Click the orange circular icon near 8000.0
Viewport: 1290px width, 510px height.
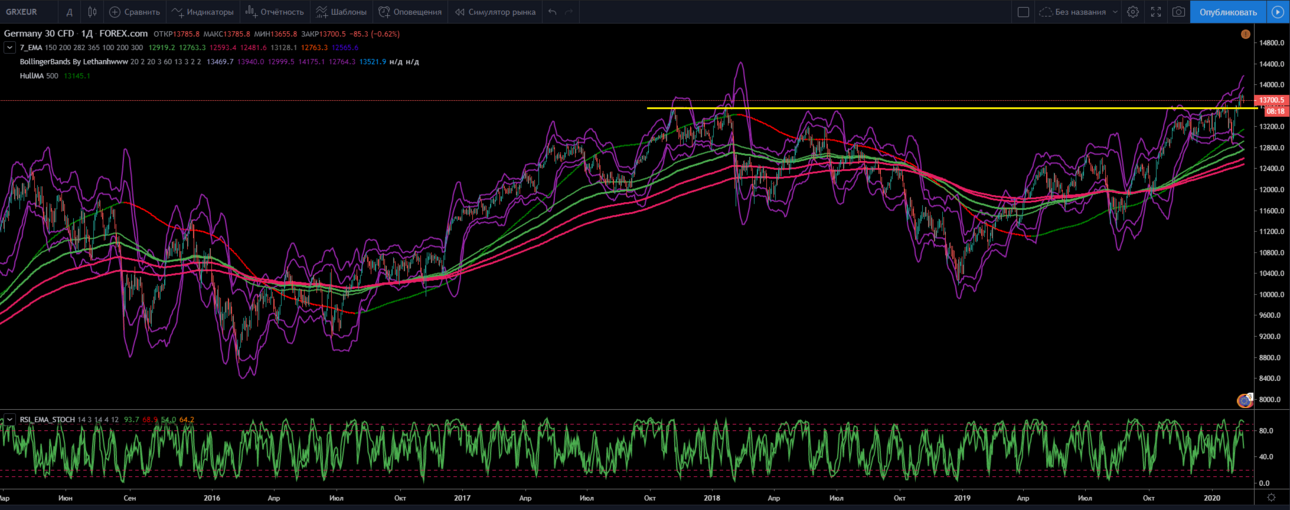point(1244,400)
